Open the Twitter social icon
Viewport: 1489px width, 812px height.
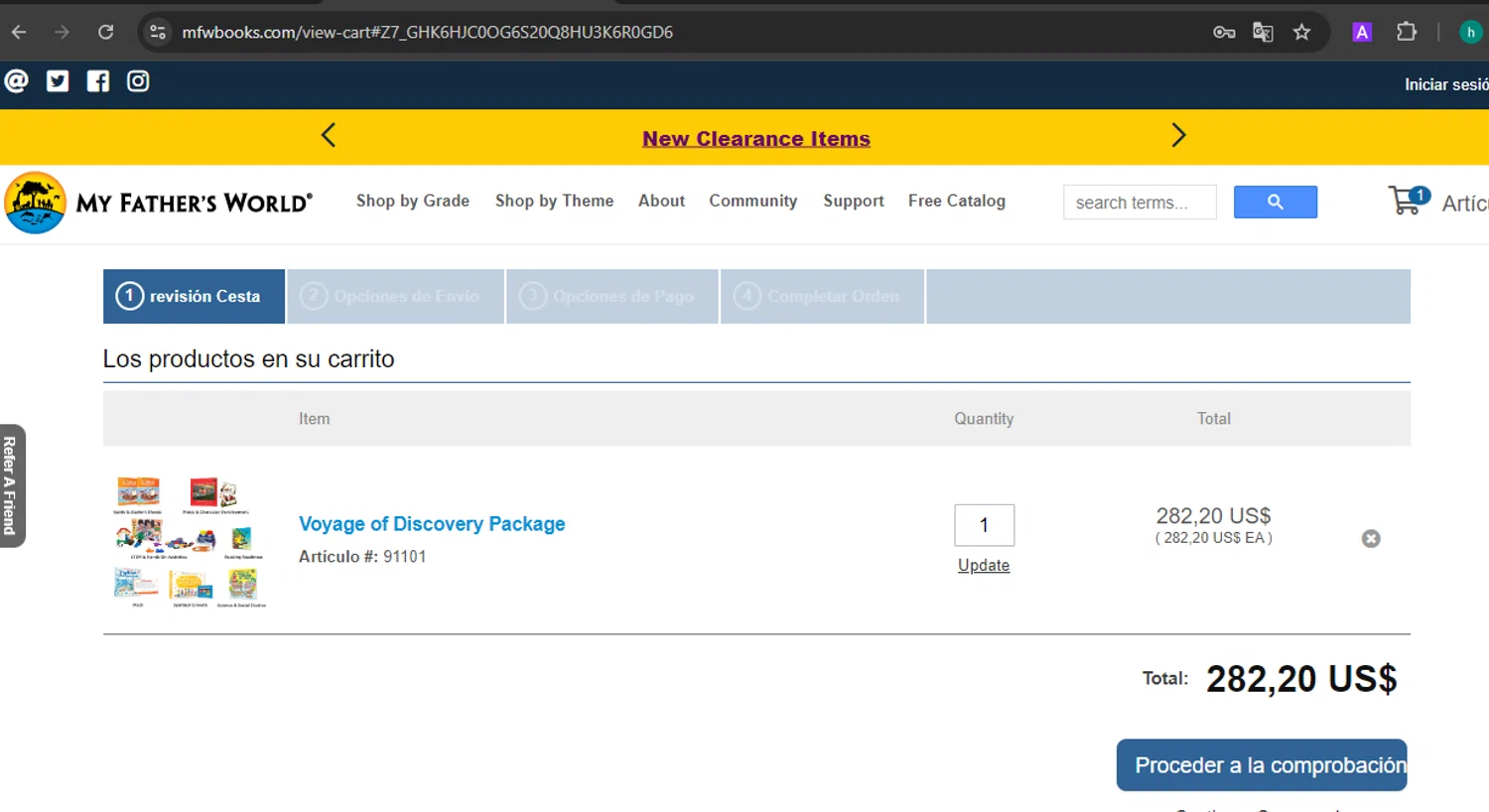(x=58, y=80)
